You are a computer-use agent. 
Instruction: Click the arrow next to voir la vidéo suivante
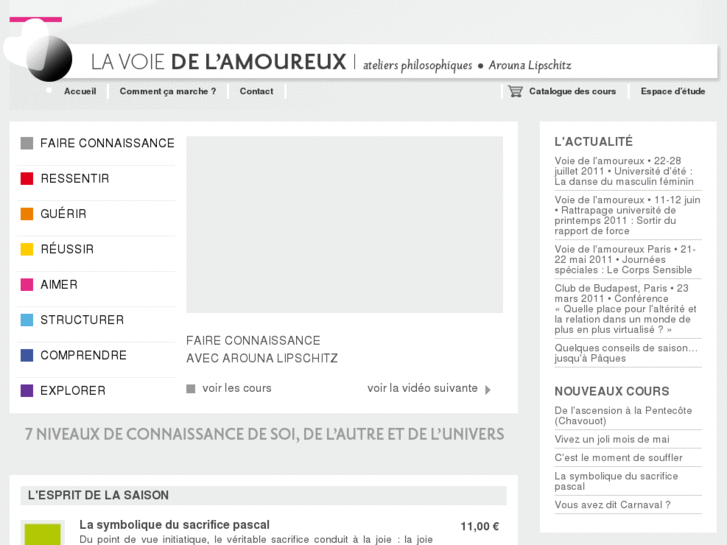[x=488, y=390]
